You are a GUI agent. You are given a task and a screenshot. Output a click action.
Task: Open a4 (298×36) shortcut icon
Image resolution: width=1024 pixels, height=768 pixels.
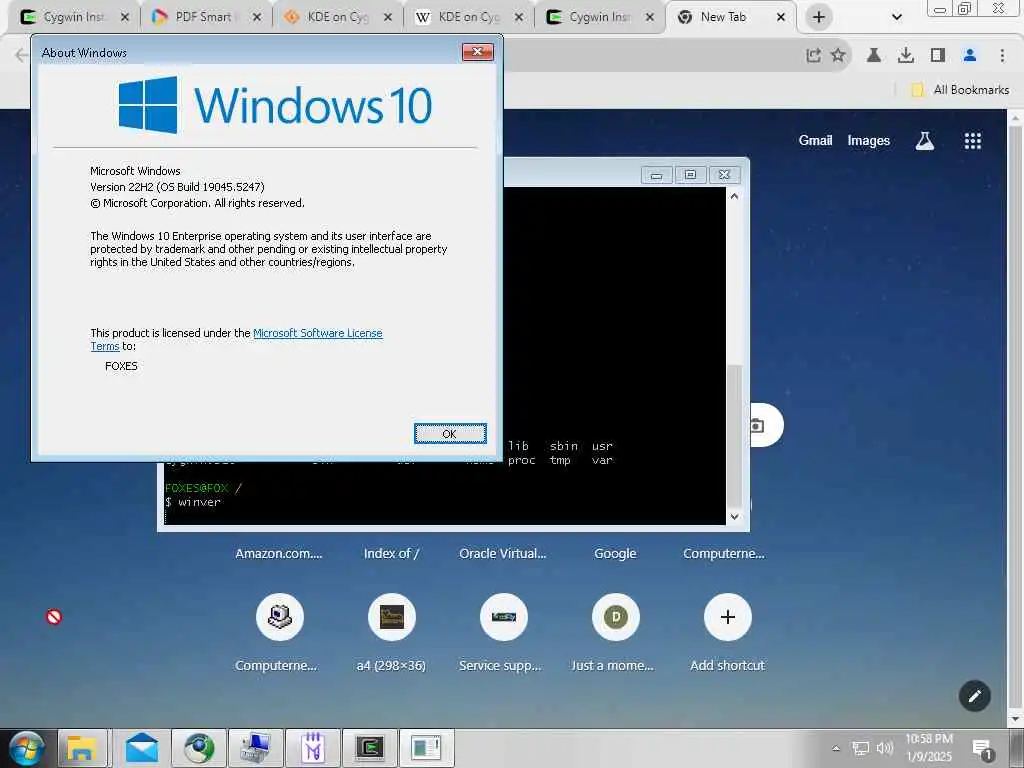tap(392, 617)
